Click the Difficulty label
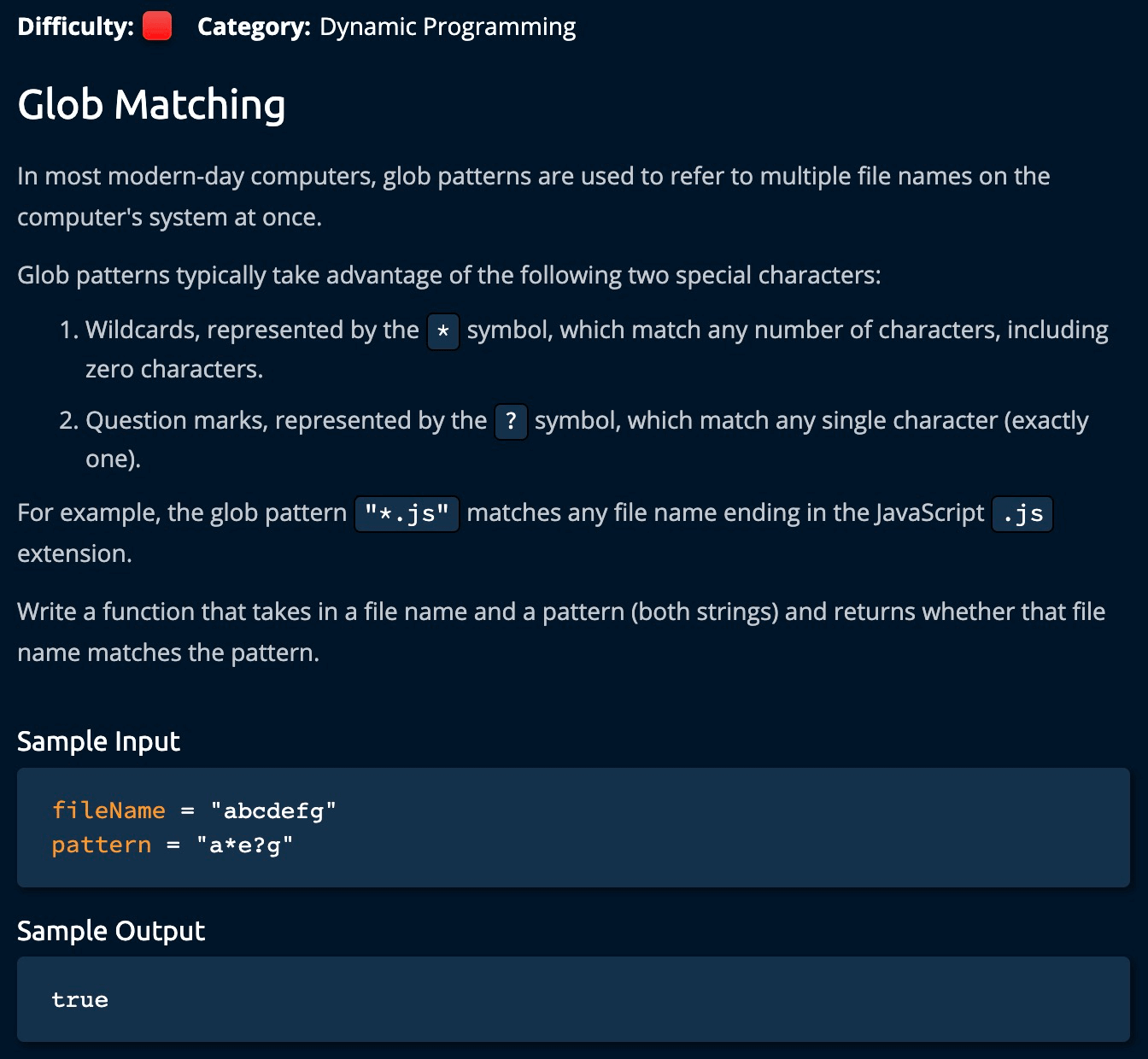Image resolution: width=1148 pixels, height=1059 pixels. [75, 26]
